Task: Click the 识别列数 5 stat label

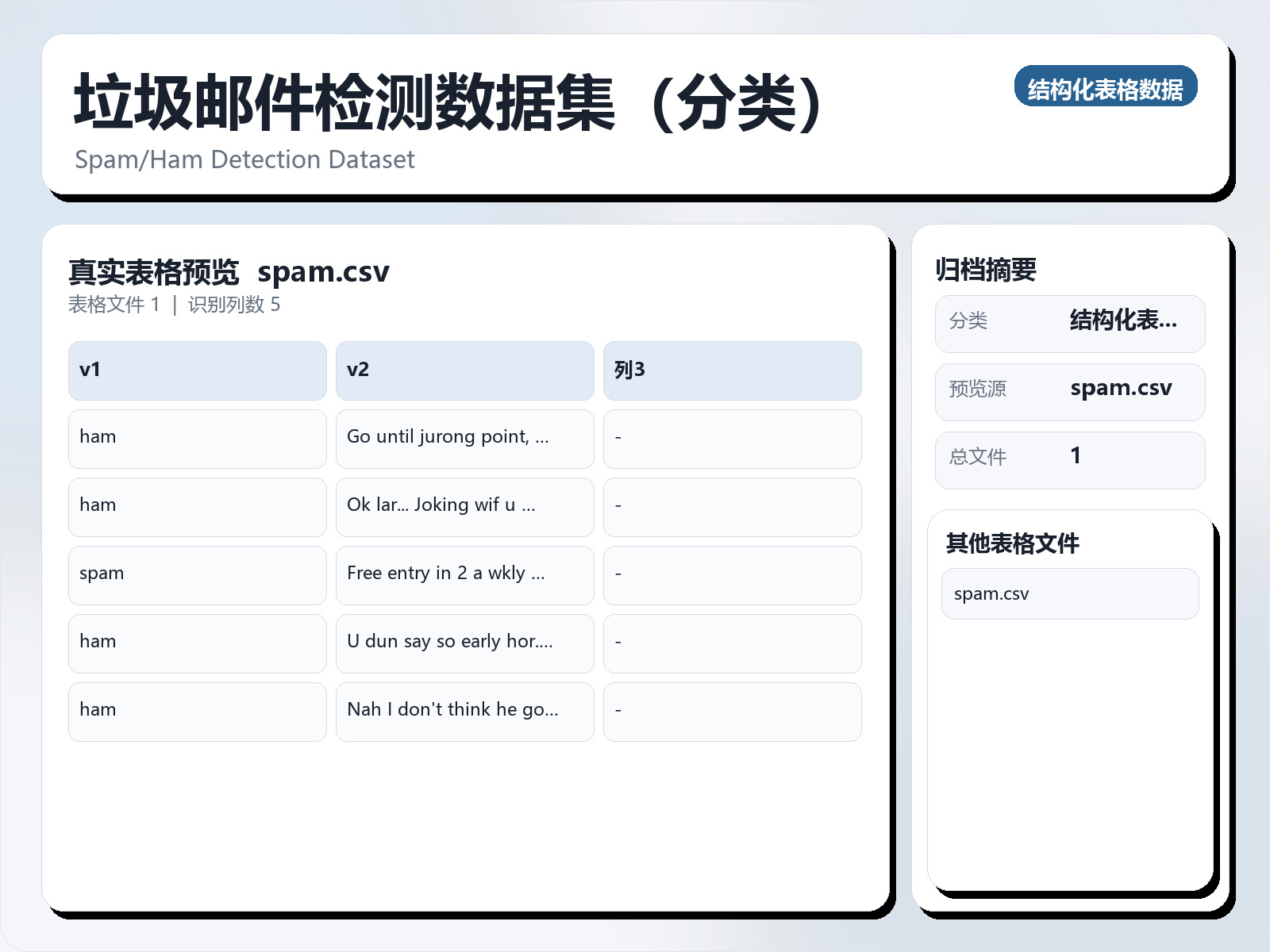Action: click(x=234, y=304)
